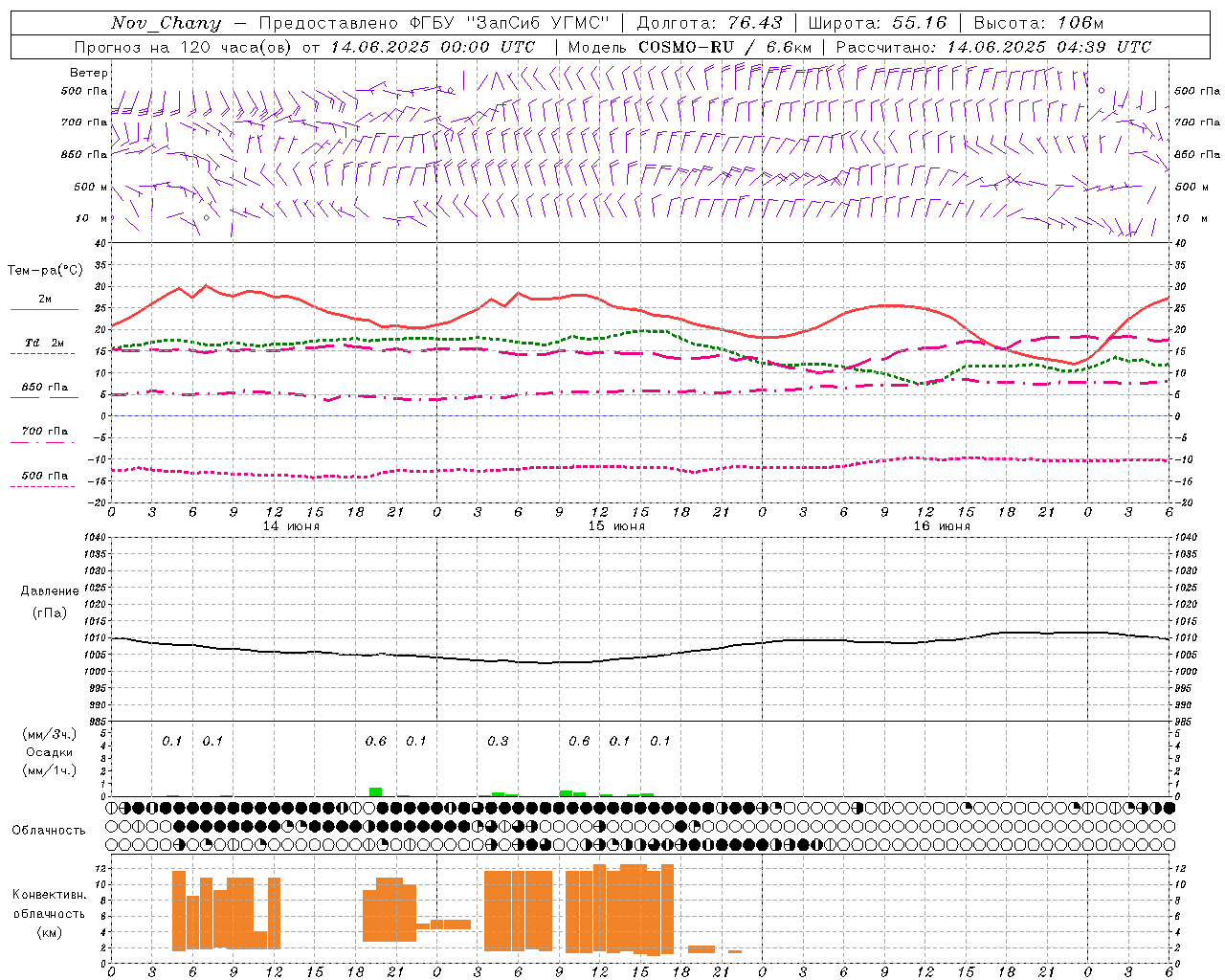Click the Давление pressure panel label
This screenshot has height=980, width=1225.
(x=50, y=591)
